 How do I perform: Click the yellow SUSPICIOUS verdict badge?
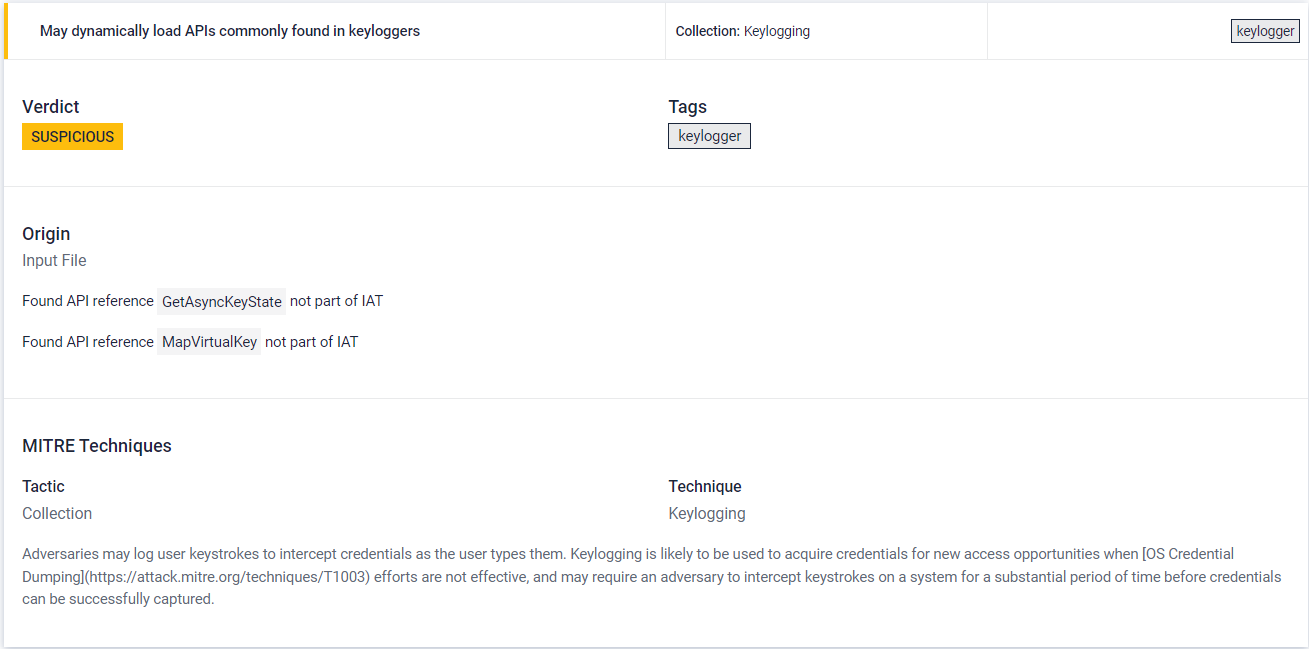pos(72,137)
